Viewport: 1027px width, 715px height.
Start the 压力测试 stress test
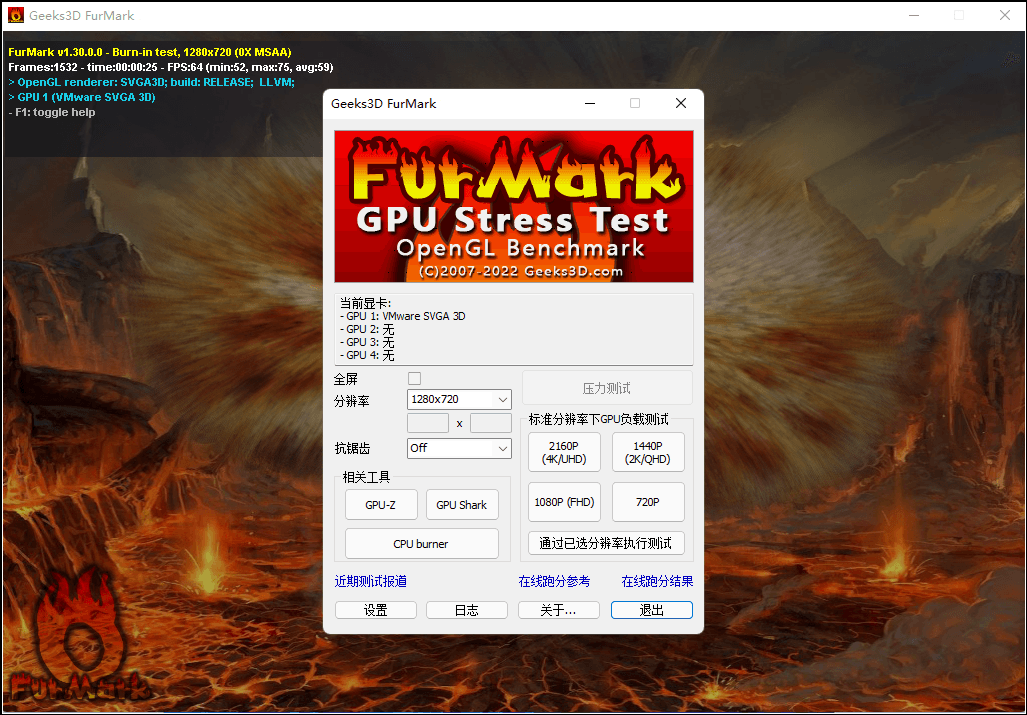tap(607, 387)
